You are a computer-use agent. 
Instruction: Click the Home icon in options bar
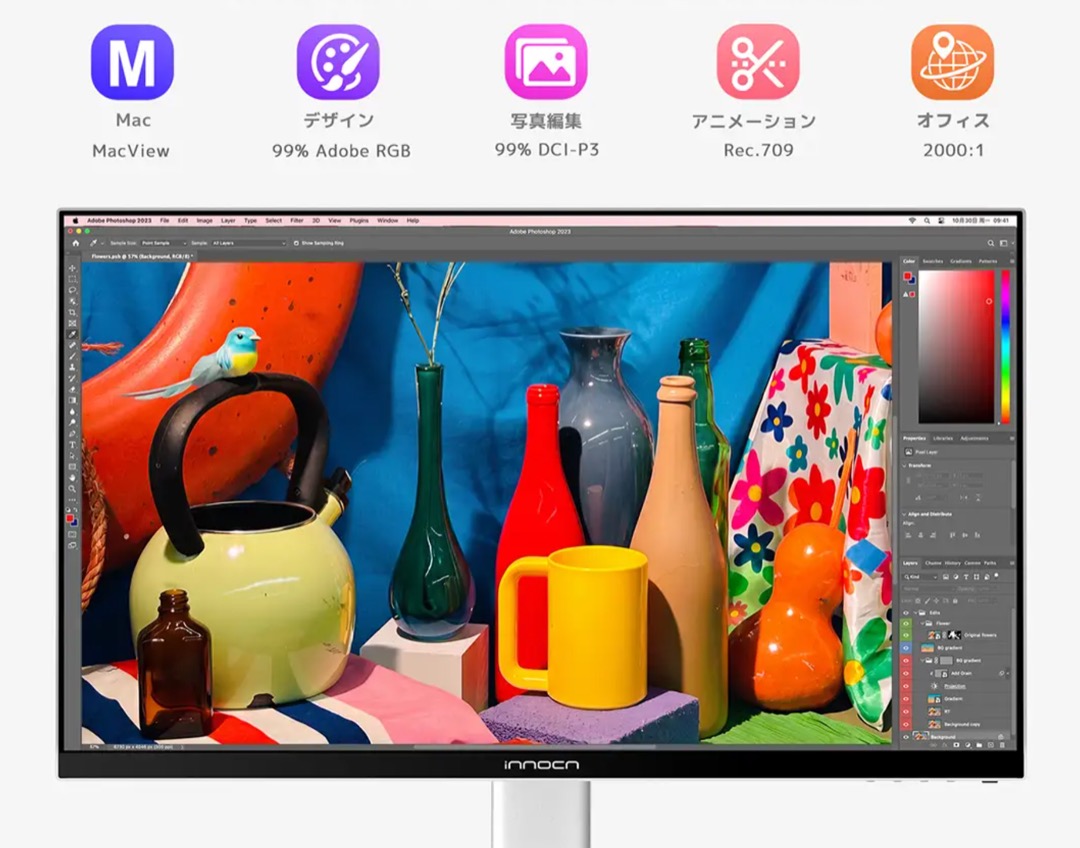click(76, 243)
